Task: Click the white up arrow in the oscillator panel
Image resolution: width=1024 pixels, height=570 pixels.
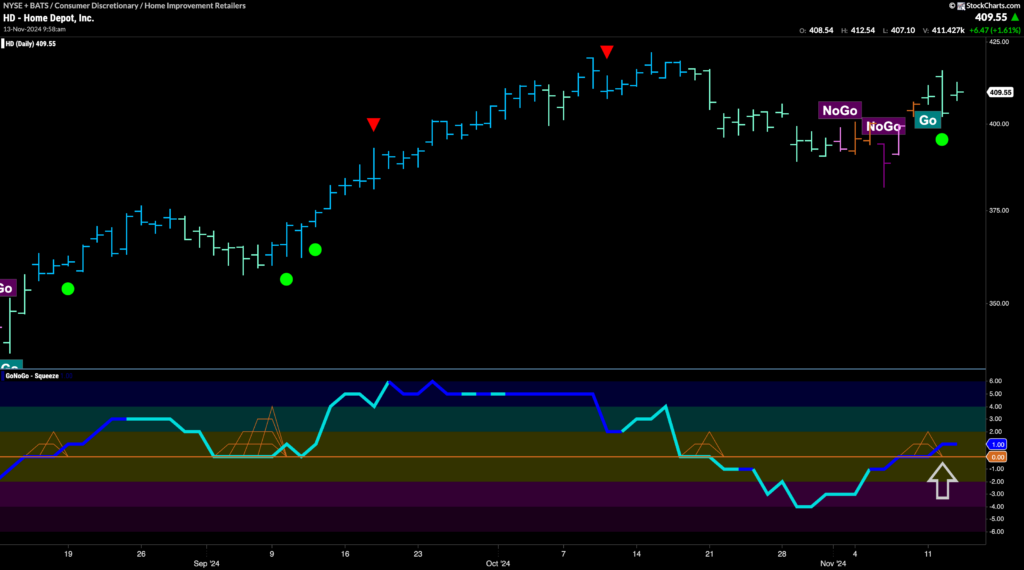Action: [x=942, y=483]
